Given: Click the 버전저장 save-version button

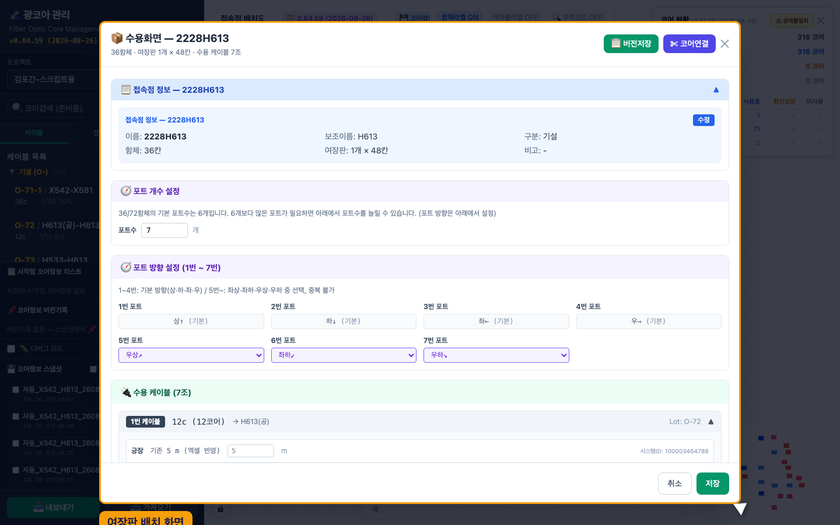Looking at the screenshot, I should pyautogui.click(x=631, y=44).
